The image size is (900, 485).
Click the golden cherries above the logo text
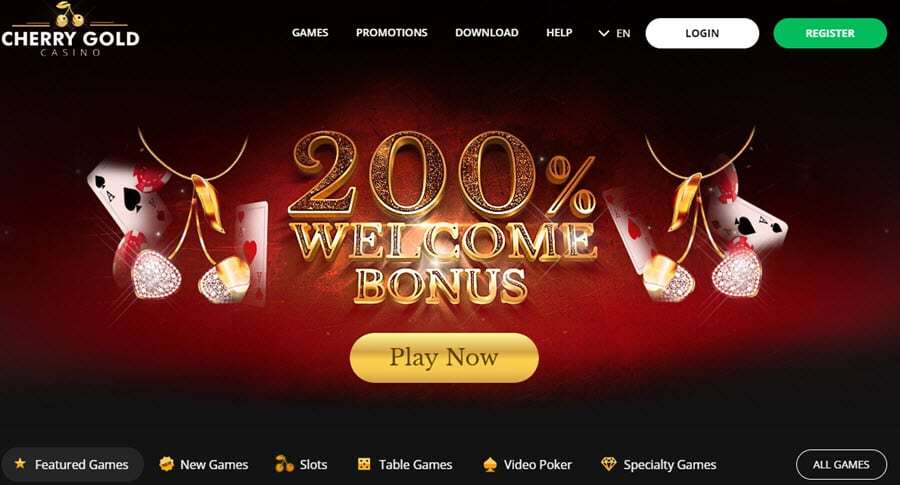[x=70, y=15]
